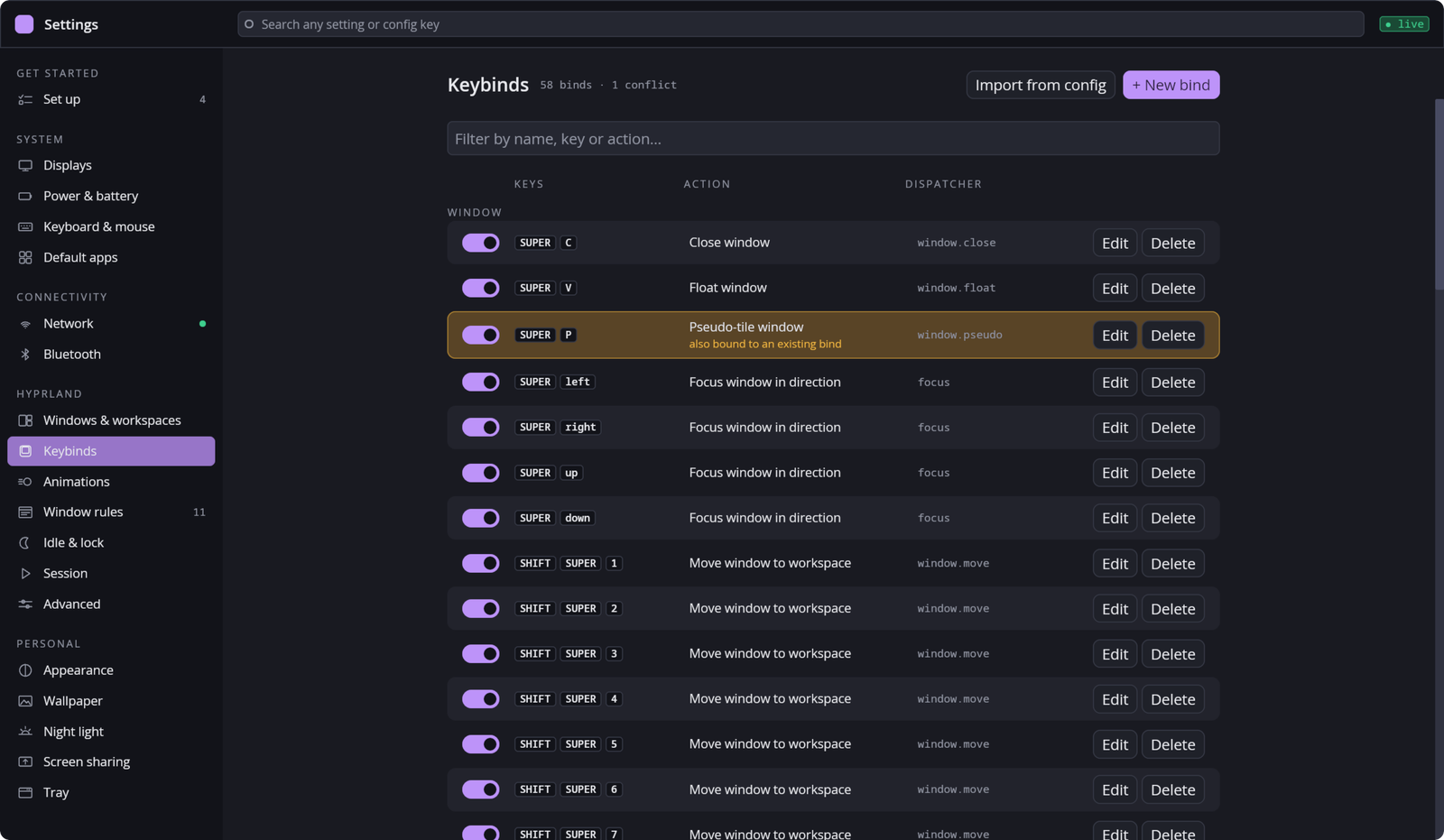1444x840 pixels.
Task: Focus the global settings search field
Action: pos(801,24)
